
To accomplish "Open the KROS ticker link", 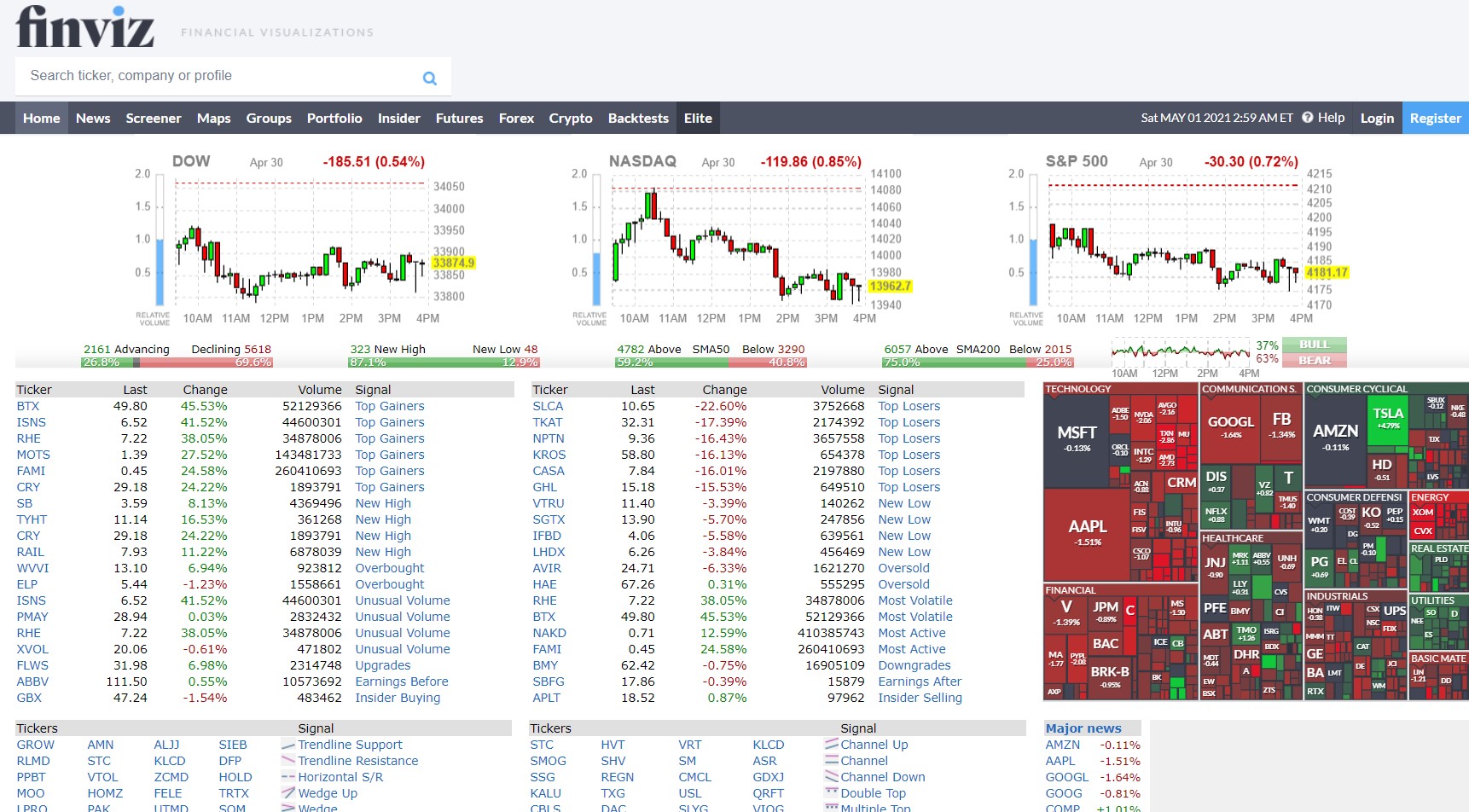I will 549,455.
